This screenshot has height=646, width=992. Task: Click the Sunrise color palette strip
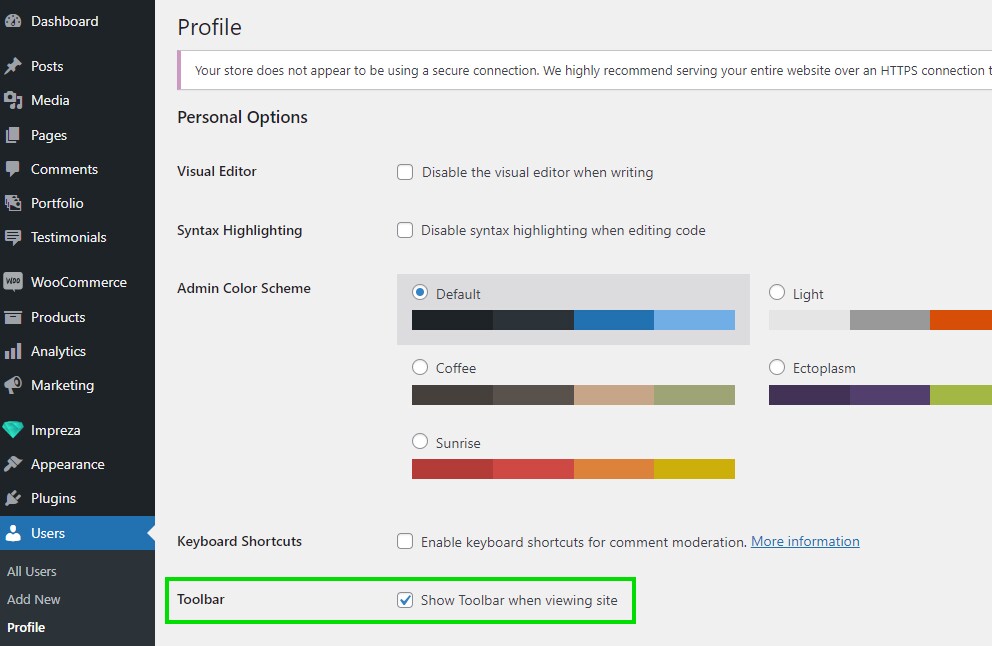pyautogui.click(x=573, y=469)
